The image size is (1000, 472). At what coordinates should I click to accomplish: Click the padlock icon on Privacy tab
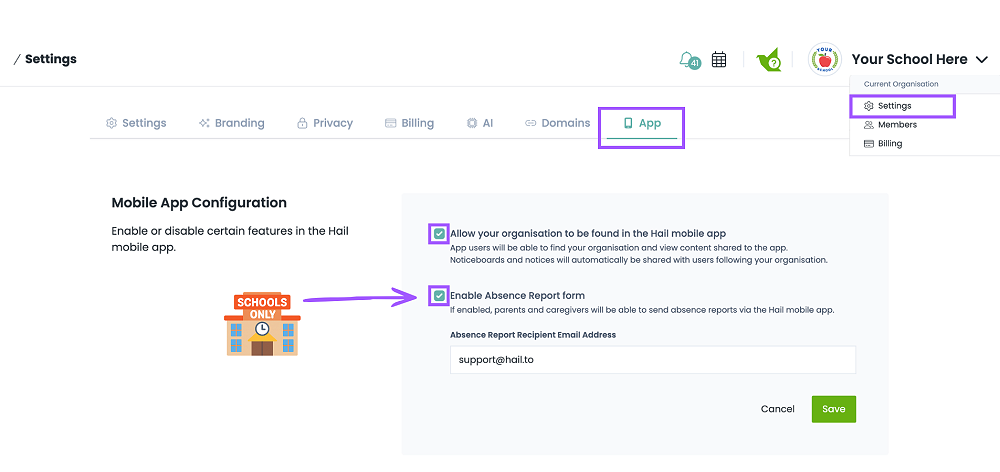[302, 124]
